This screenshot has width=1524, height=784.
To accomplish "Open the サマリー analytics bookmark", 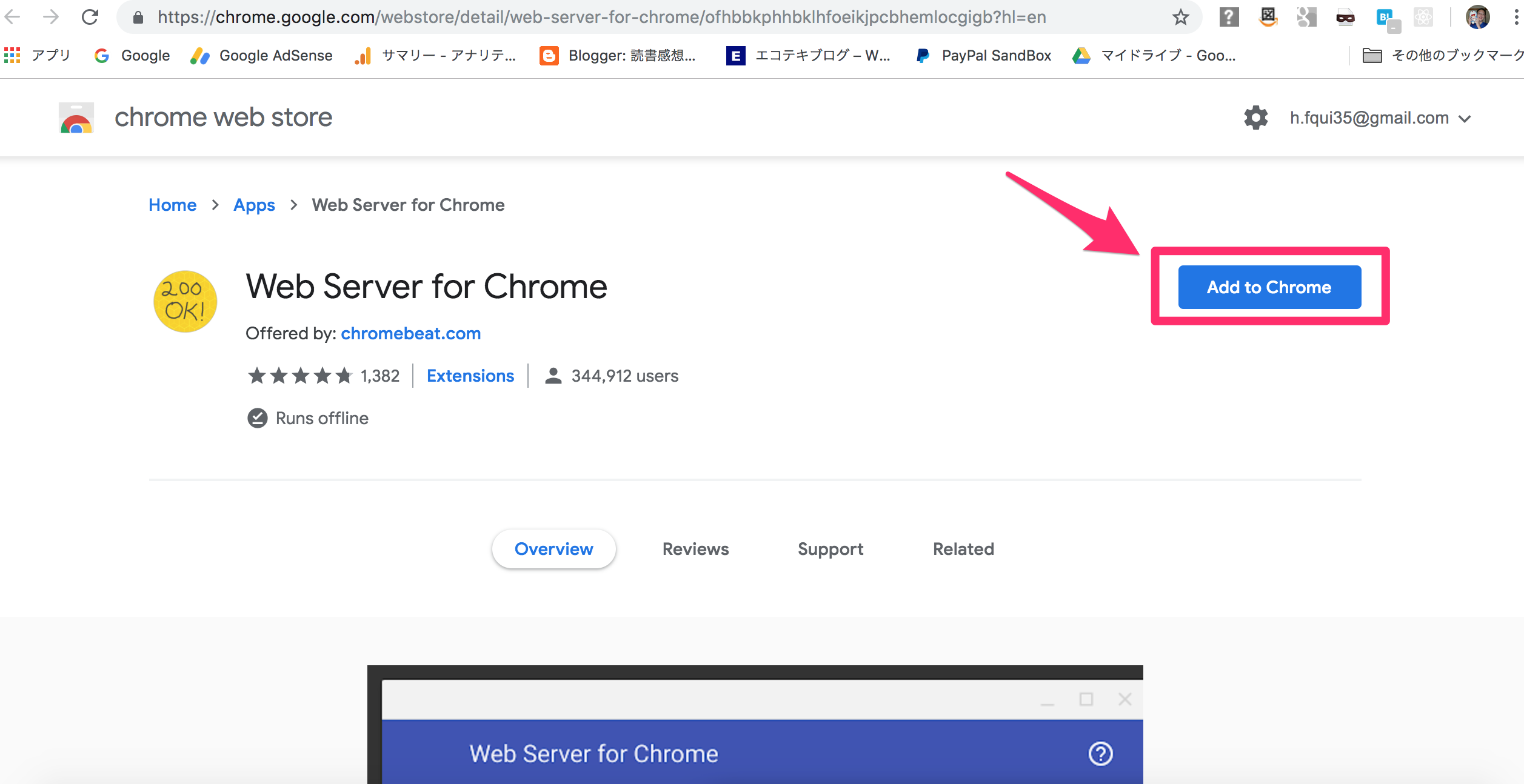I will pyautogui.click(x=435, y=56).
